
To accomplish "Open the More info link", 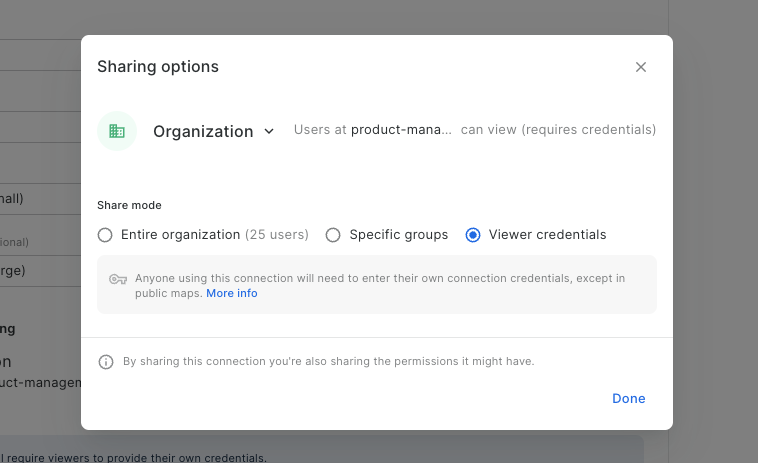I will pos(232,294).
